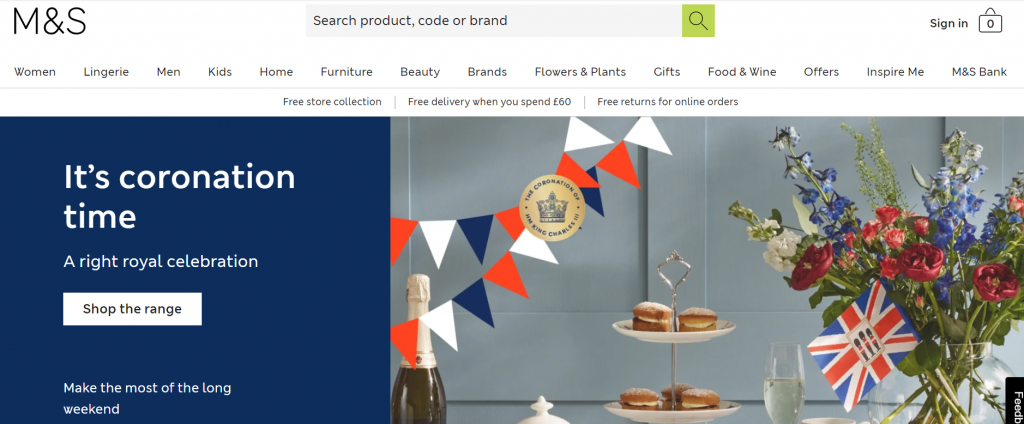This screenshot has width=1024, height=424.
Task: Click the M&S logo
Action: [x=50, y=21]
